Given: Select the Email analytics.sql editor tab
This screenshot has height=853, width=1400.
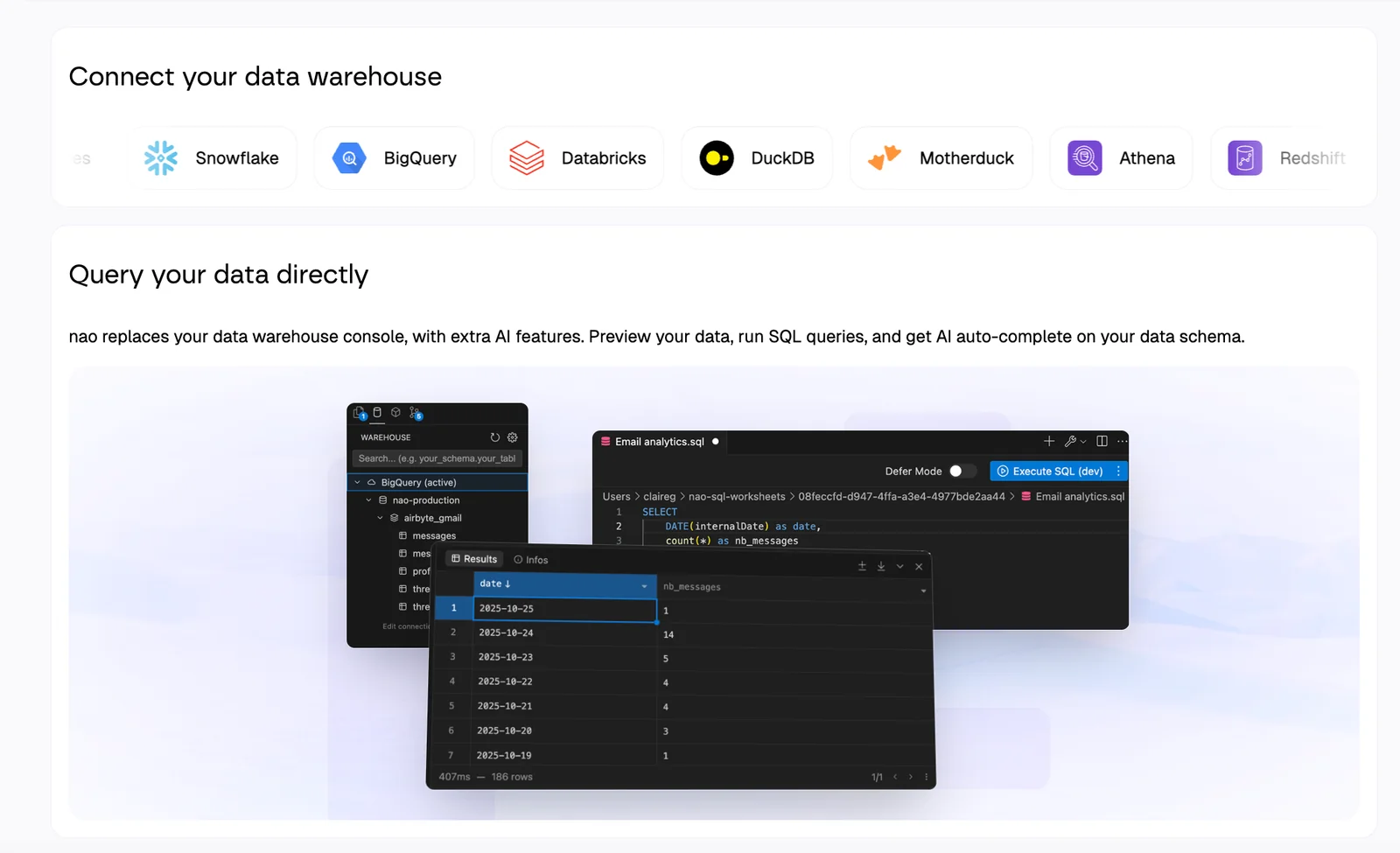Looking at the screenshot, I should click(659, 442).
